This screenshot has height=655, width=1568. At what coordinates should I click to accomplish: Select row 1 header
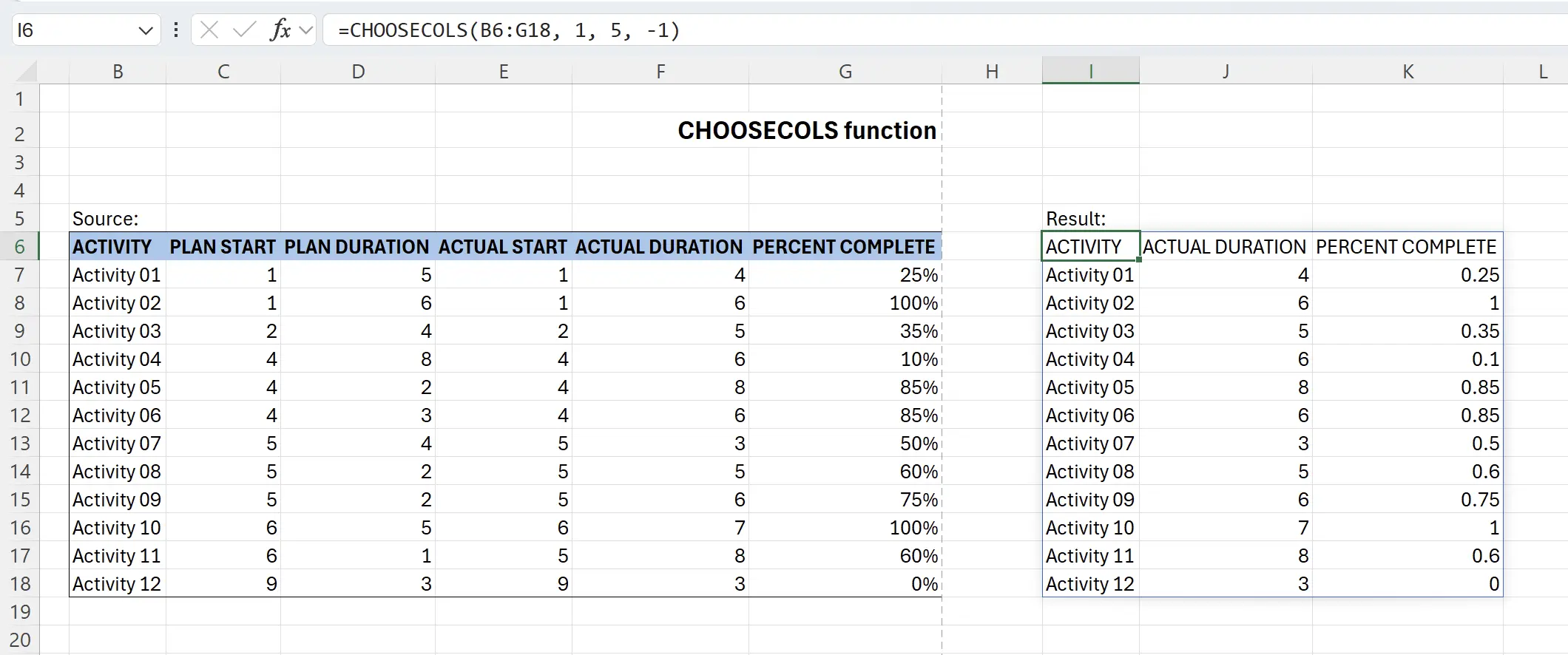pyautogui.click(x=20, y=99)
